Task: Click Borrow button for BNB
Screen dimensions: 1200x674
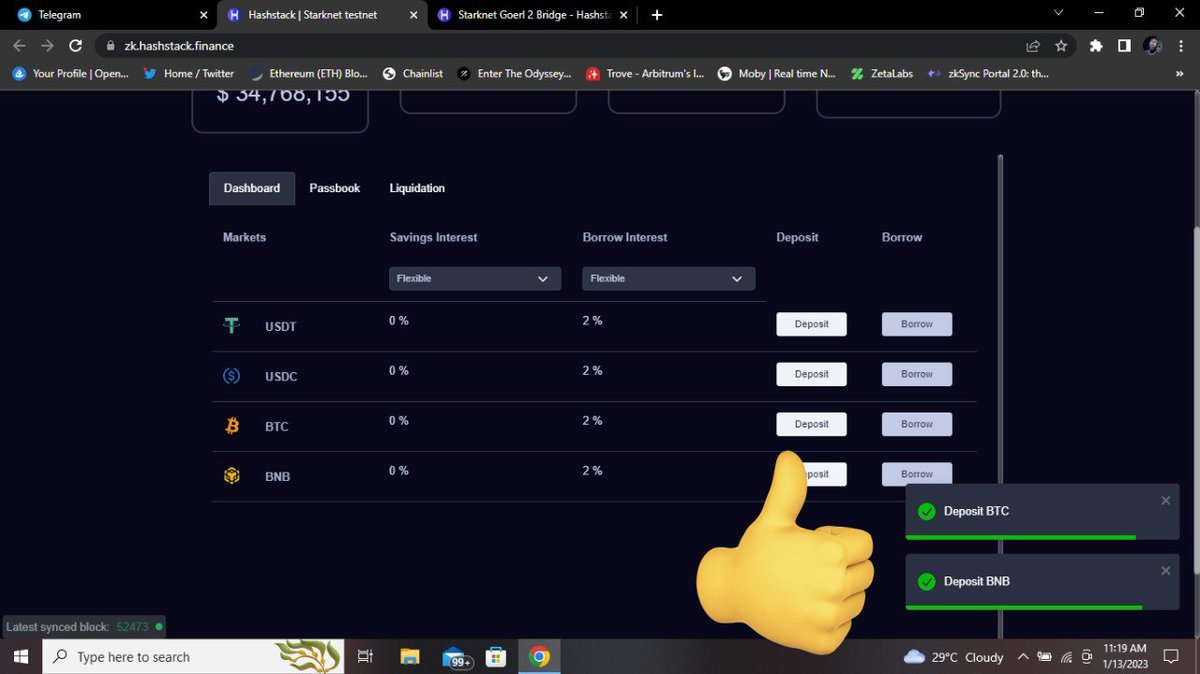Action: pyautogui.click(x=917, y=474)
